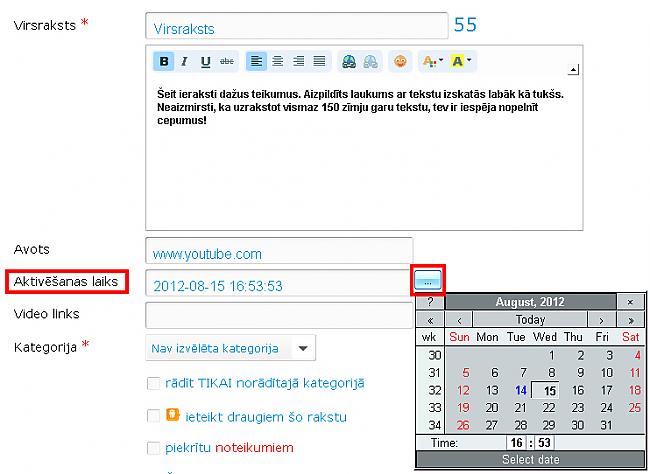Click the minute value 53 in Time
Screen dimensions: 650x474
point(544,442)
